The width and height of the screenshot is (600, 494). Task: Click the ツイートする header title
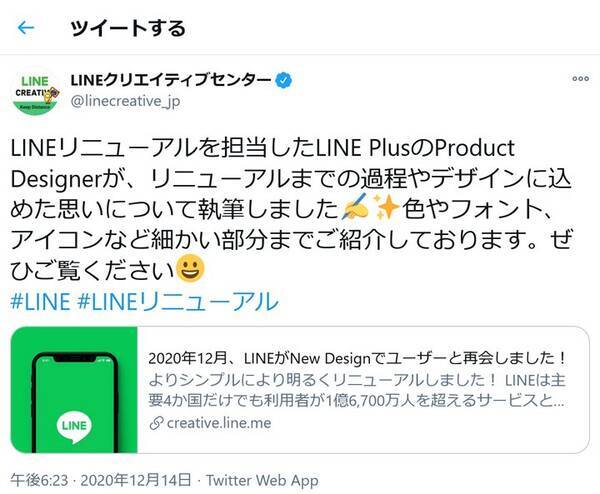click(x=128, y=28)
